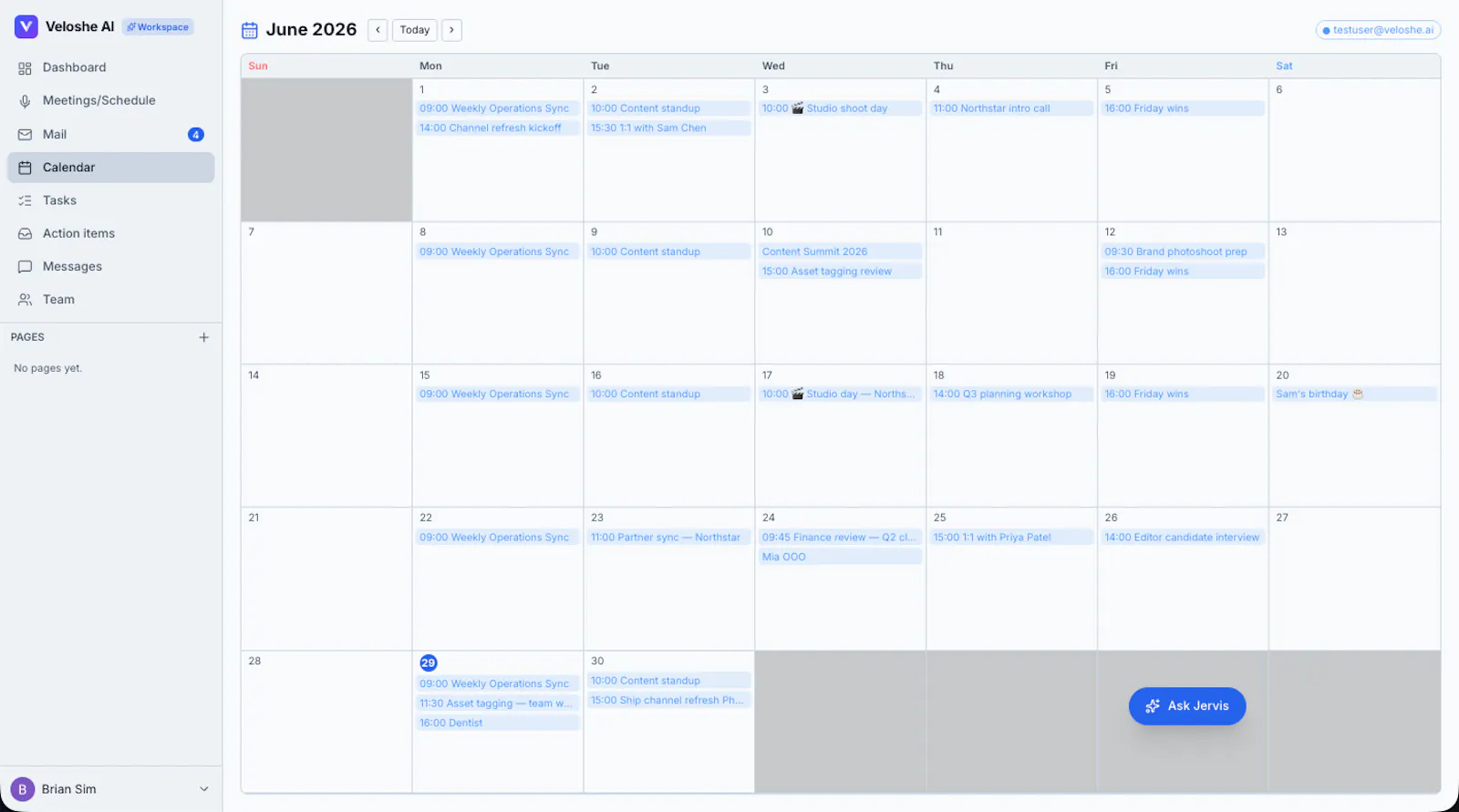Click the Messages speech bubble icon
Screen dimensions: 1459x812
point(25,267)
